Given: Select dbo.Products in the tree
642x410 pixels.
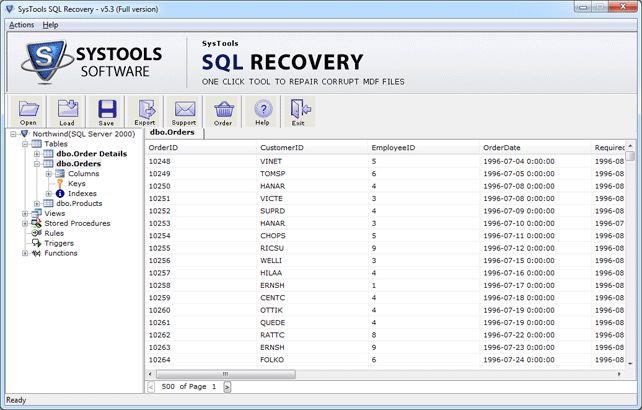Looking at the screenshot, I should tap(79, 203).
